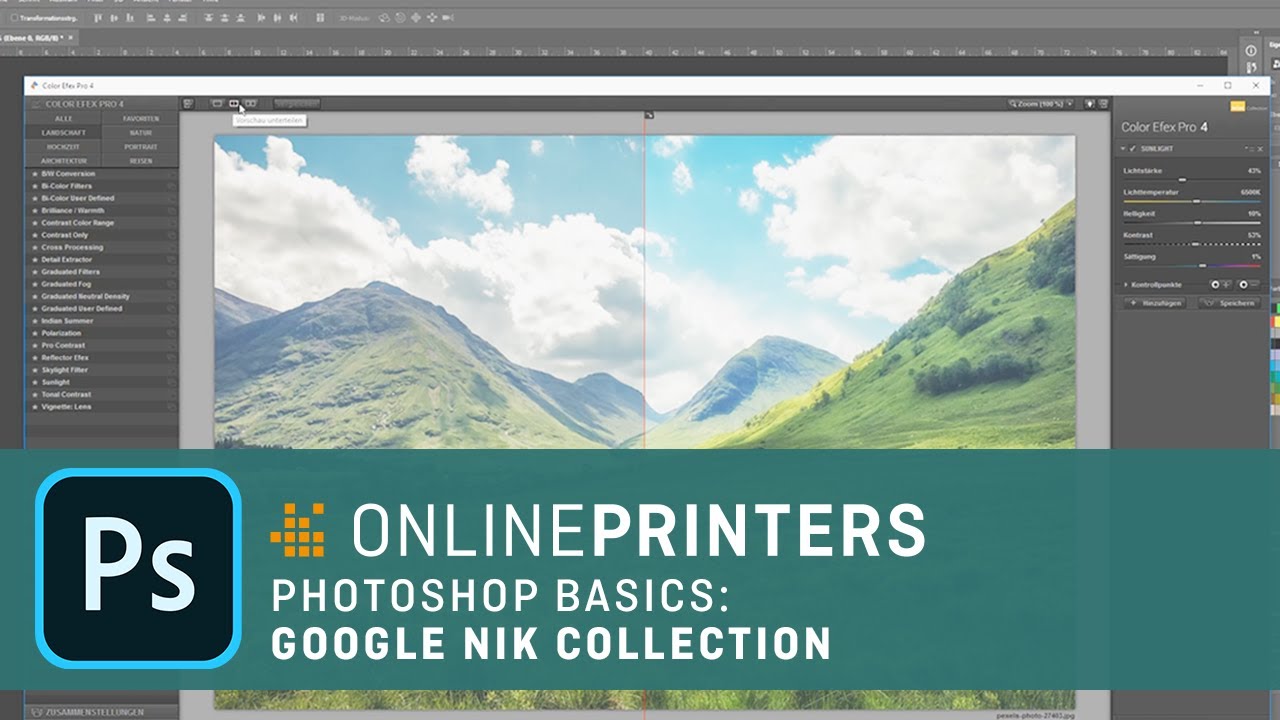Screen dimensions: 1280x720
Task: Expand the Kontrollpunkte section
Action: point(1125,285)
